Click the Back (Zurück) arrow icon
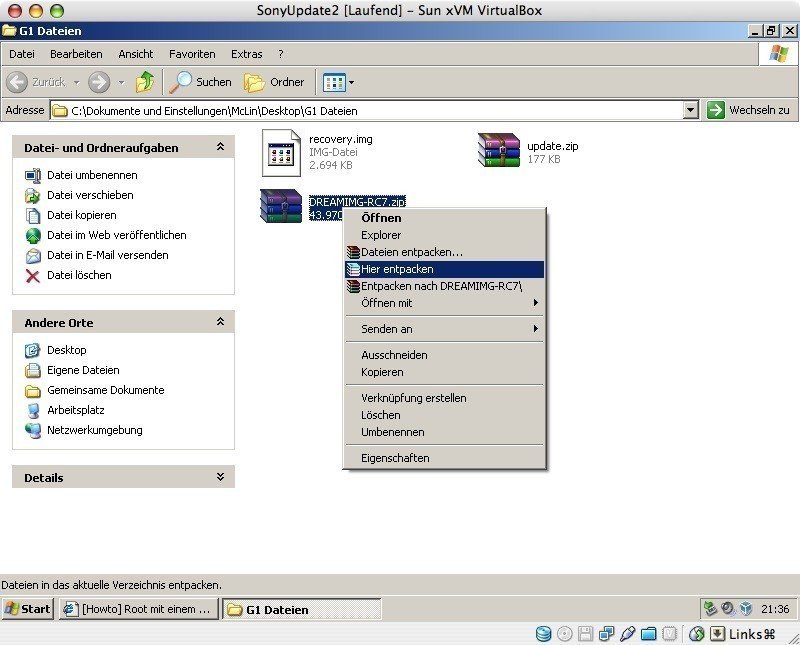800x645 pixels. pyautogui.click(x=17, y=82)
